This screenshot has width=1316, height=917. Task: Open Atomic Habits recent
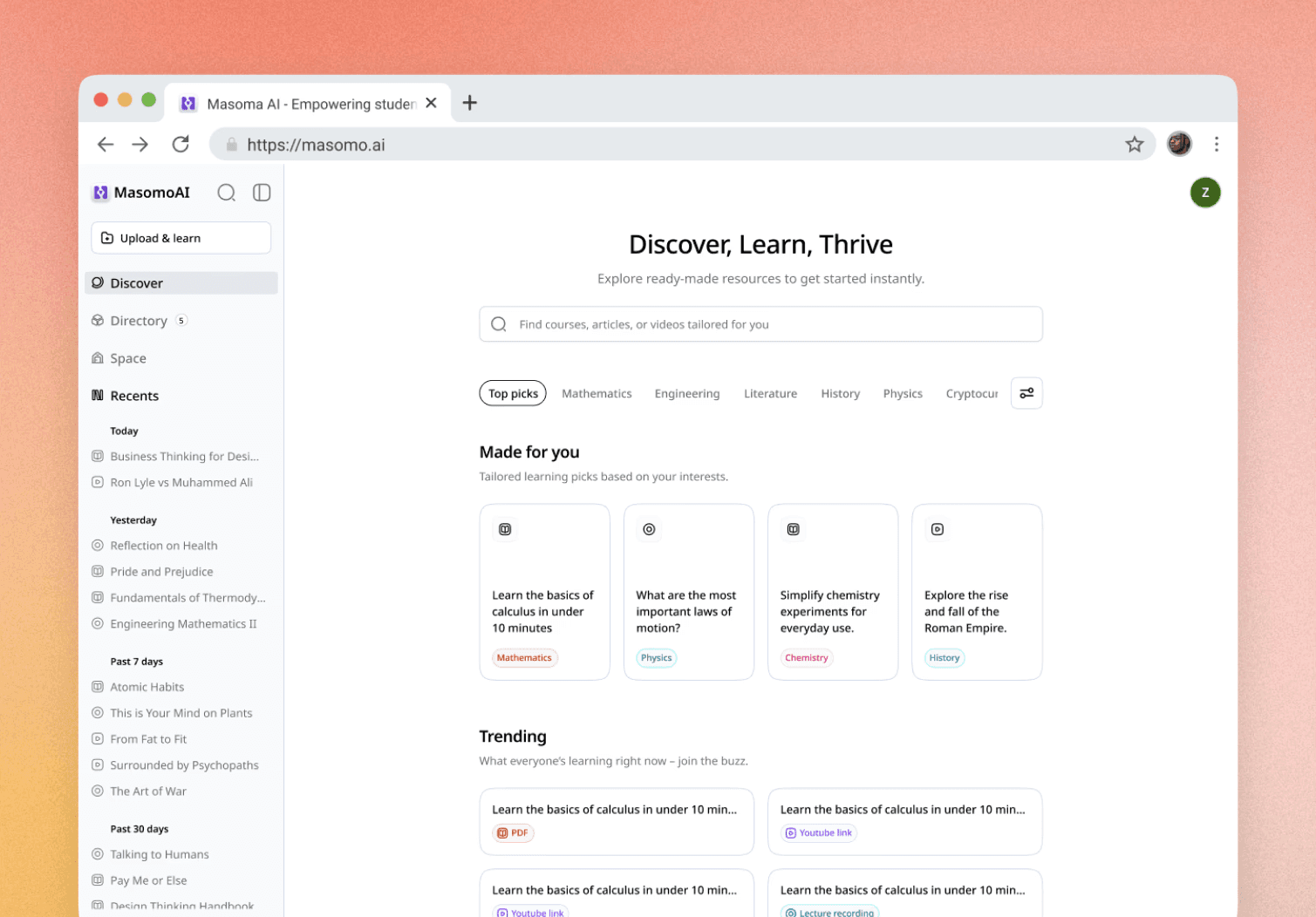[138, 687]
